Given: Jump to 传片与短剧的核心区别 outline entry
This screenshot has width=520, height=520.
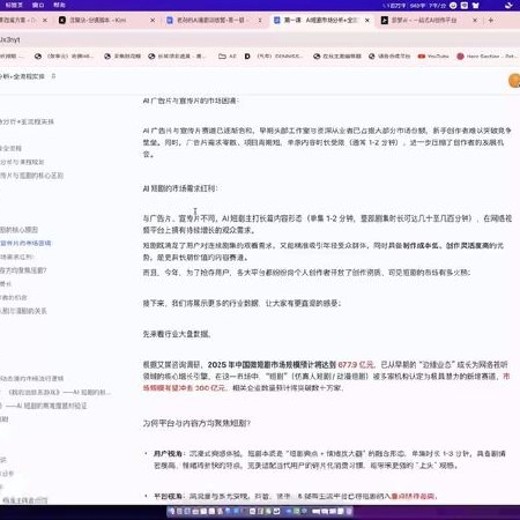Looking at the screenshot, I should click(x=32, y=175).
